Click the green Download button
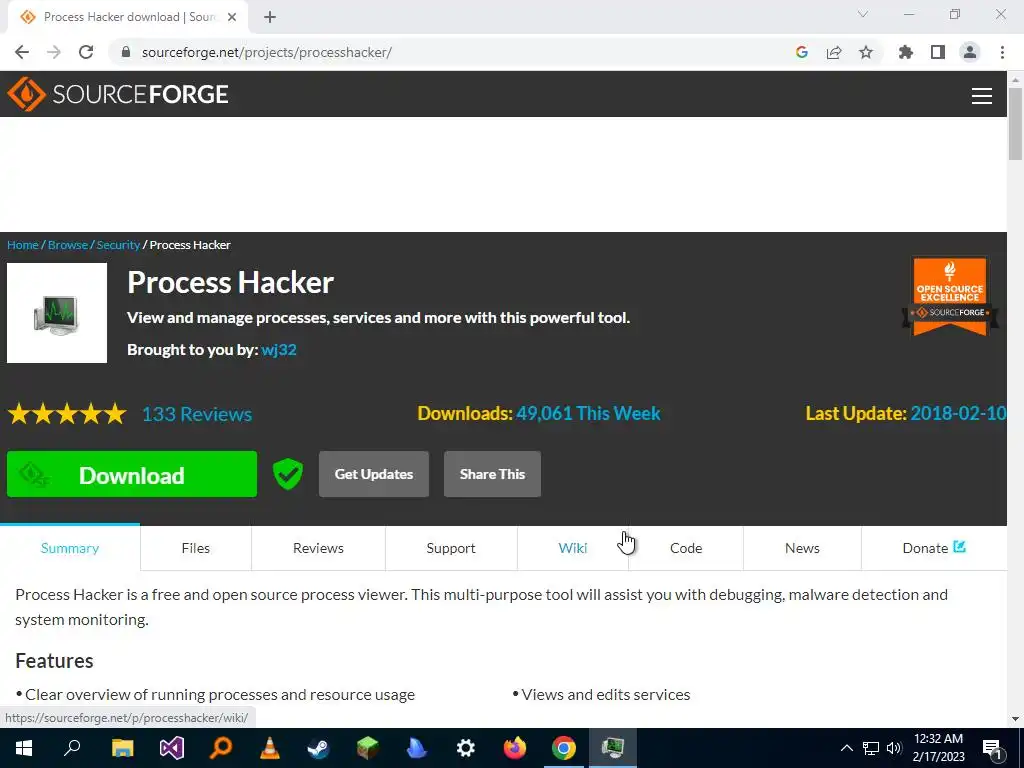This screenshot has height=768, width=1024. tap(132, 474)
